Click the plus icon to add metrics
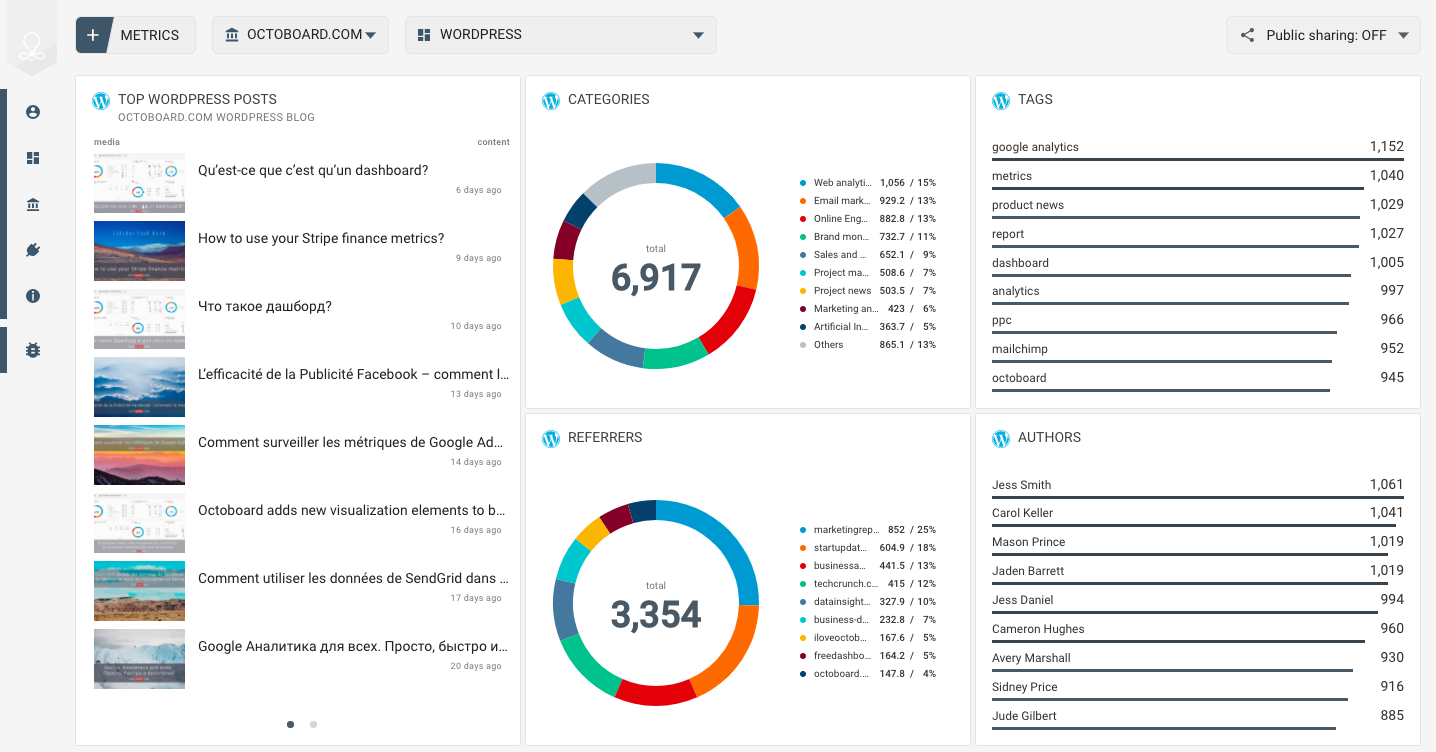Screen dimensions: 1436x752 coord(93,35)
